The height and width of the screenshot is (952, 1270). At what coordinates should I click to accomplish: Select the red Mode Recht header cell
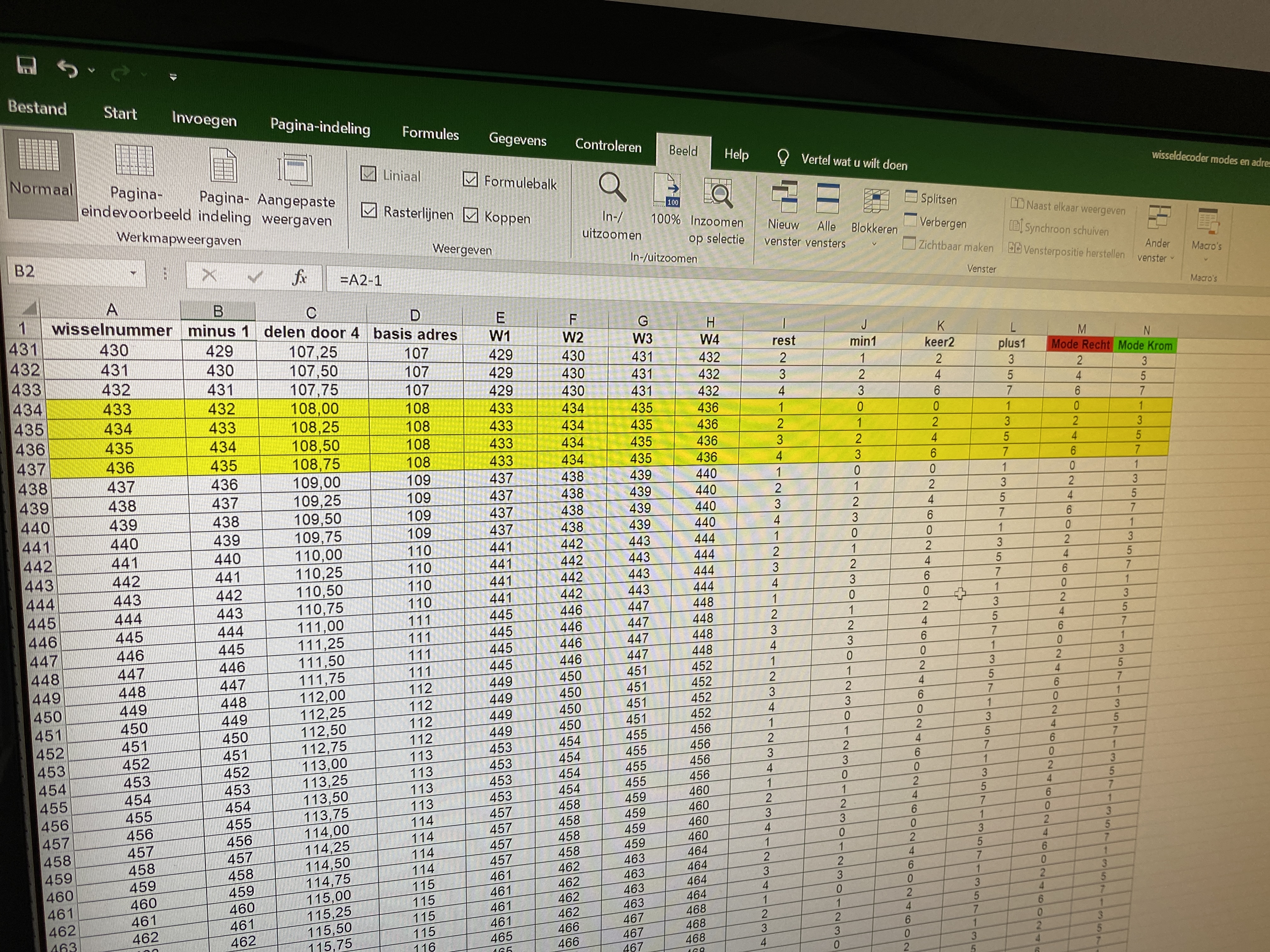[1080, 344]
